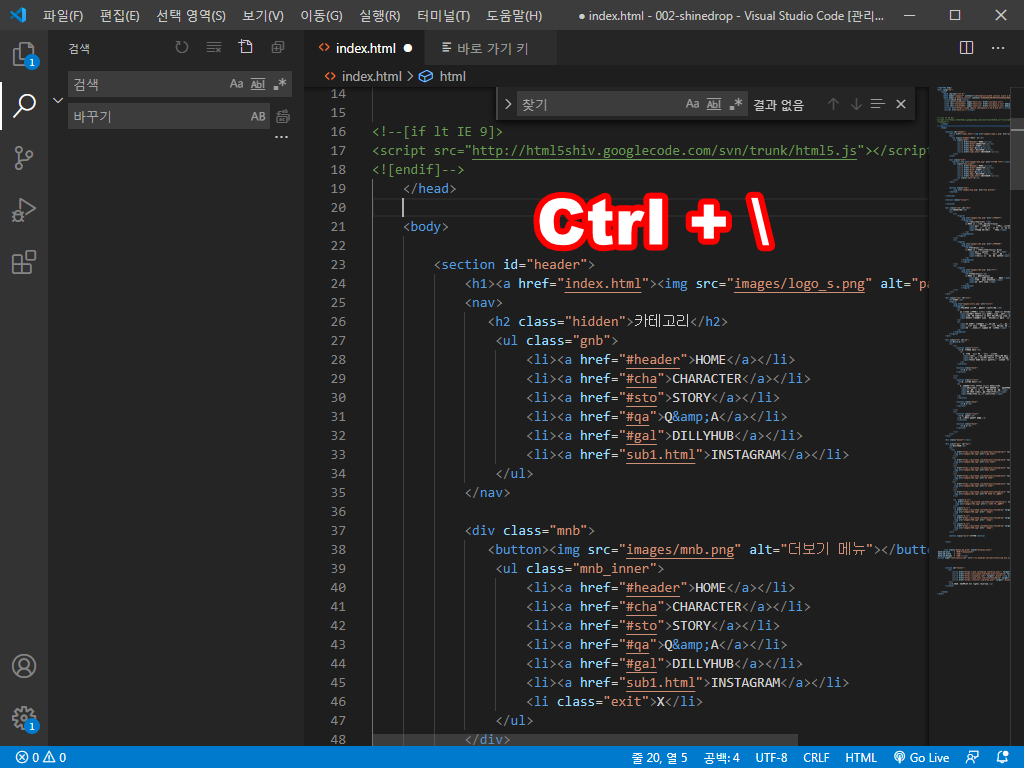Open 보기(V) menu
Screen dimensions: 1024x768
[263, 16]
